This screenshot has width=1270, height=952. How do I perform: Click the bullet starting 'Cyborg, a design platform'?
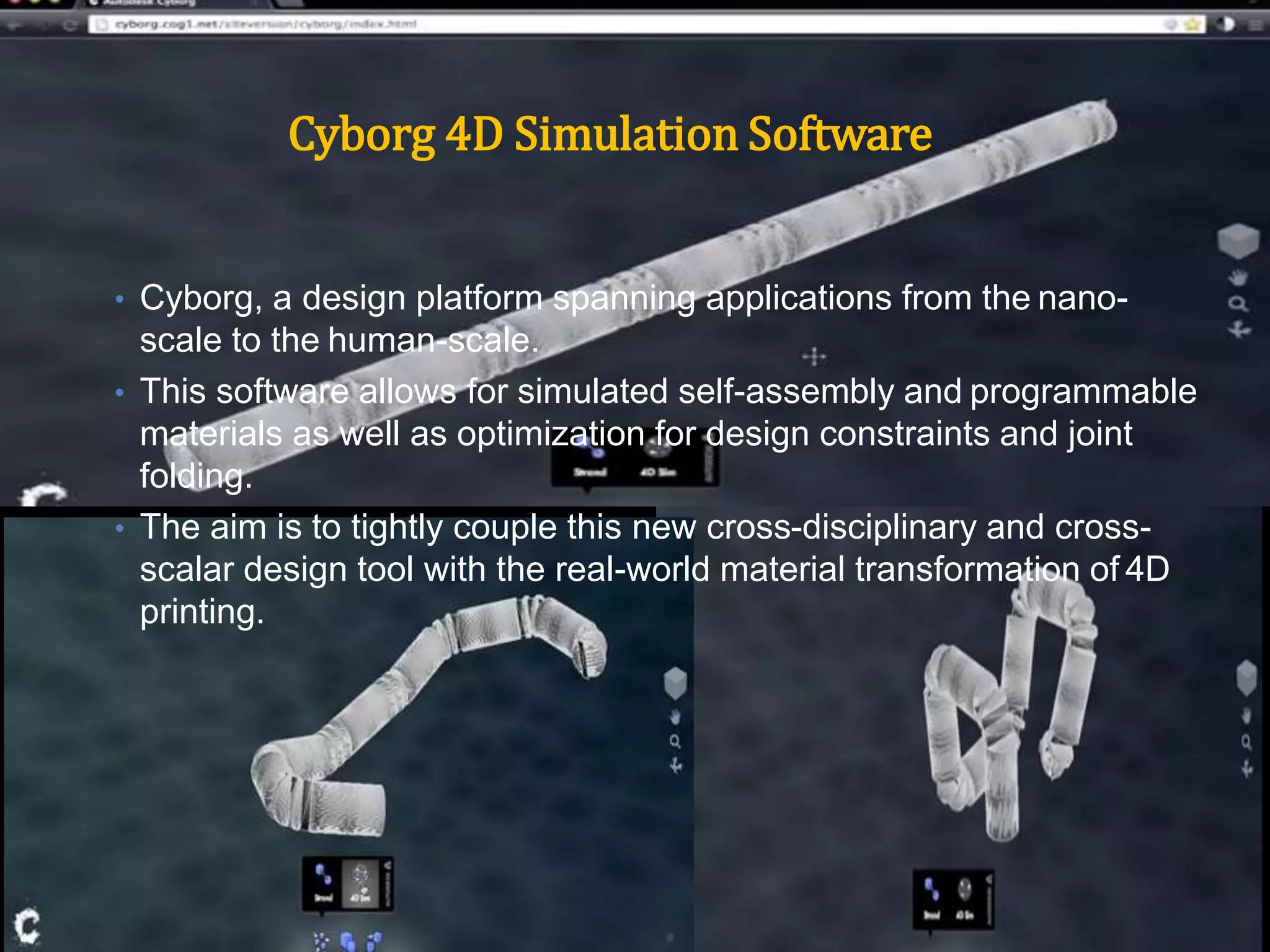[x=633, y=319]
